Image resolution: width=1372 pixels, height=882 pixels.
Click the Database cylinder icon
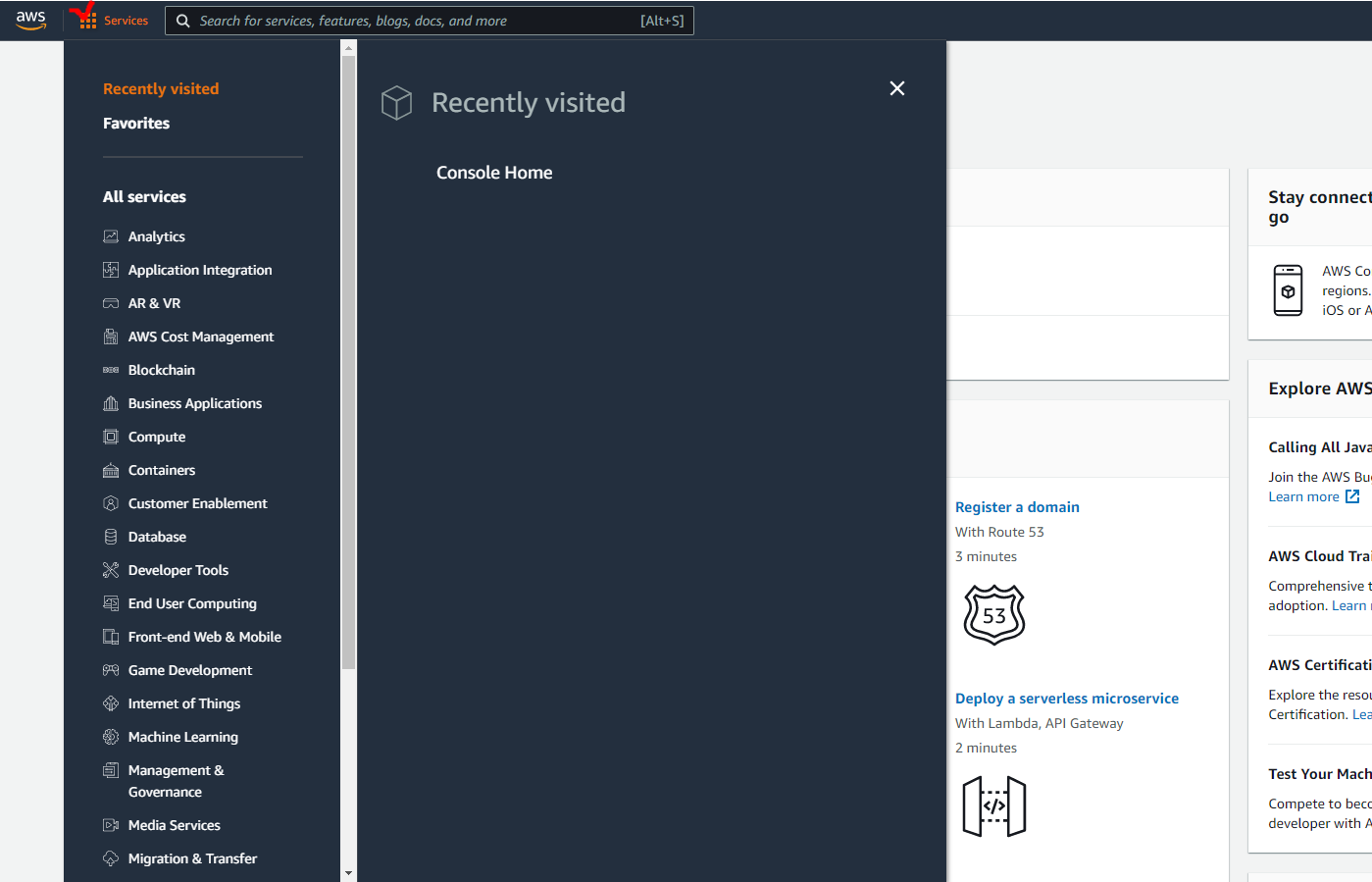(111, 537)
